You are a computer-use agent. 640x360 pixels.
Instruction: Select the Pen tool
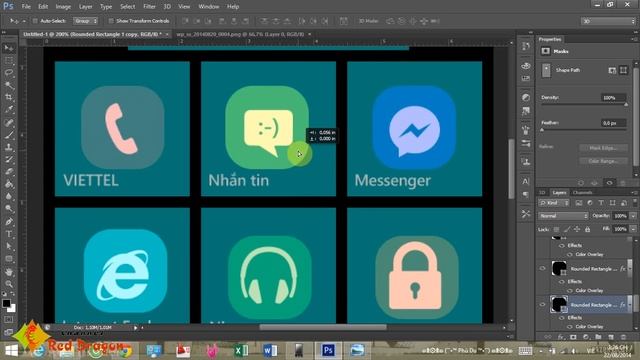point(9,222)
